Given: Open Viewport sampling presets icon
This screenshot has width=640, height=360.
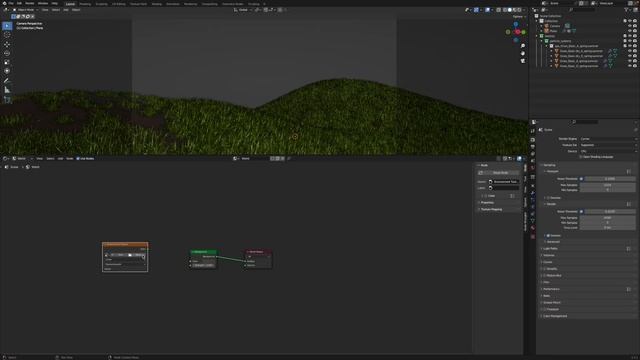Looking at the screenshot, I should (x=629, y=171).
